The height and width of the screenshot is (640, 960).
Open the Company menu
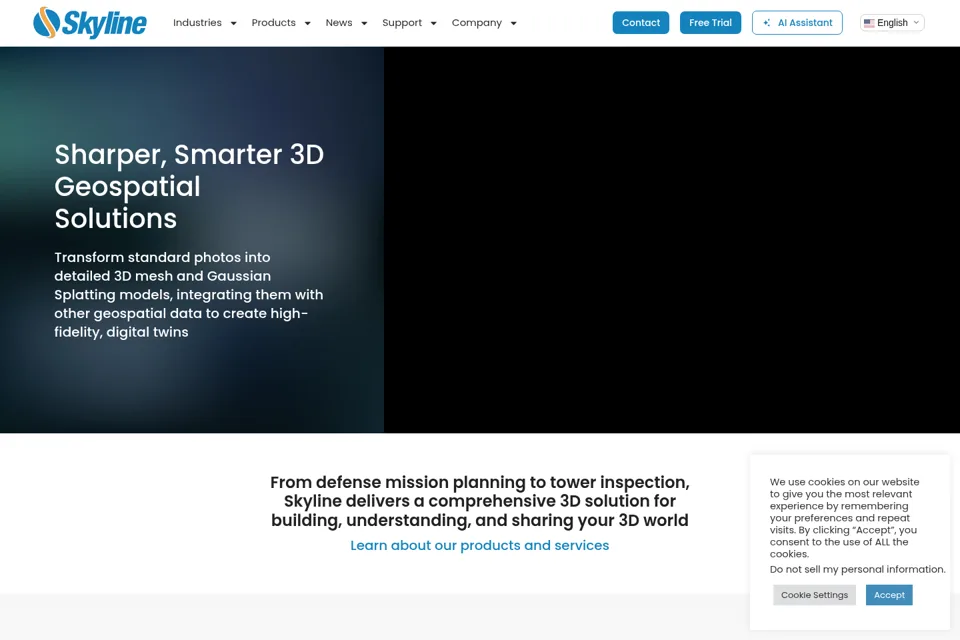tap(476, 23)
